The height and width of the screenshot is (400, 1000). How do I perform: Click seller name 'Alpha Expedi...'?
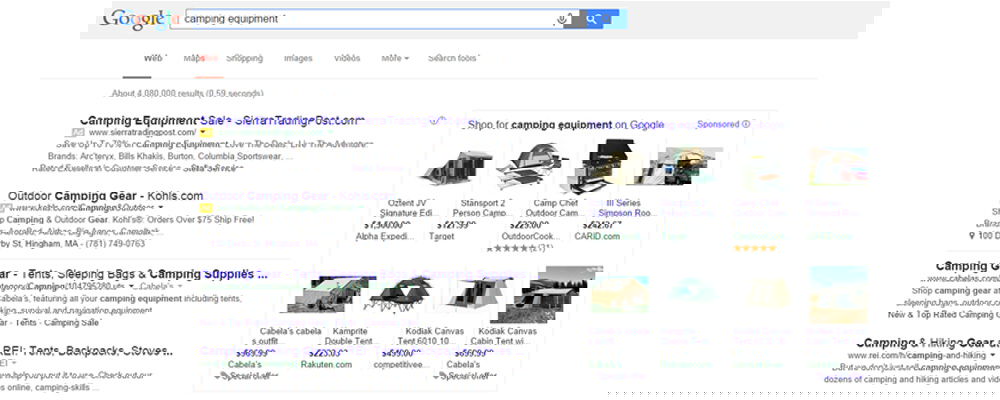pos(385,236)
